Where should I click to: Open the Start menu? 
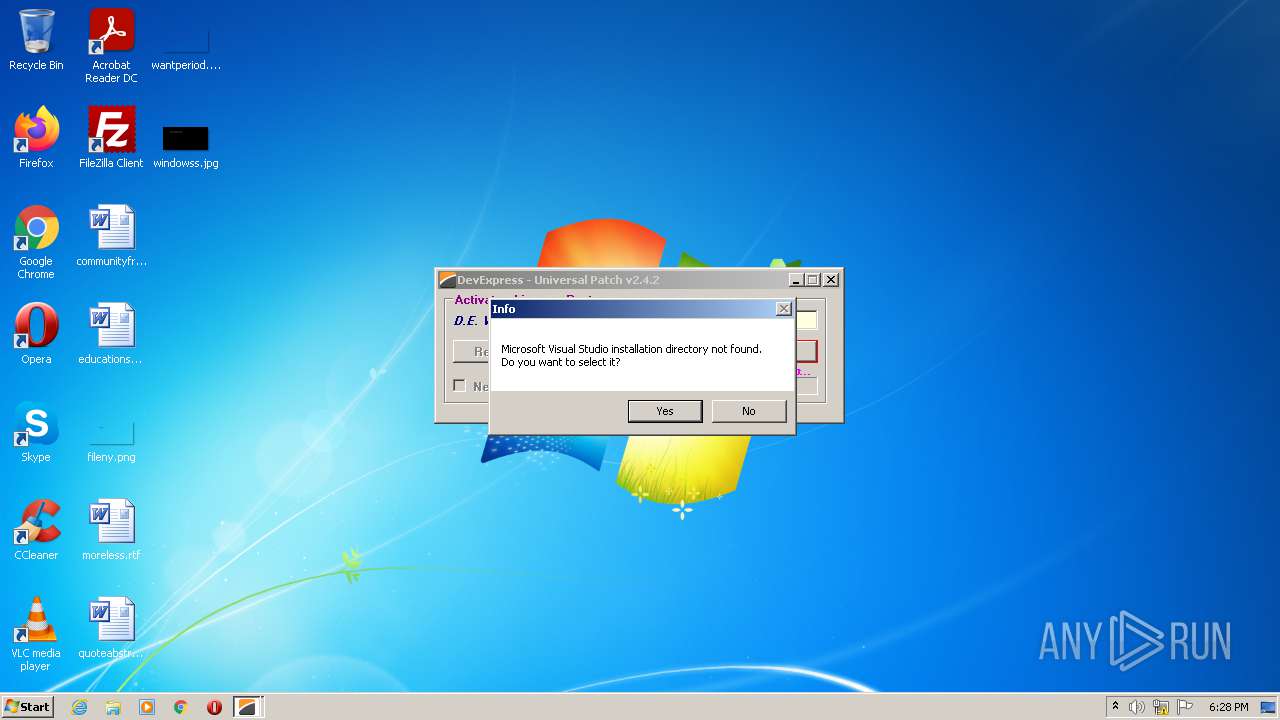click(27, 707)
